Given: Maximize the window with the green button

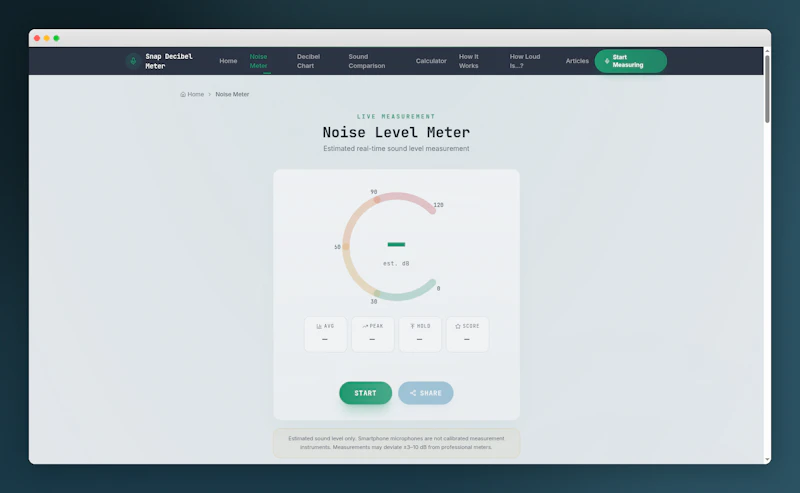Looking at the screenshot, I should [56, 38].
